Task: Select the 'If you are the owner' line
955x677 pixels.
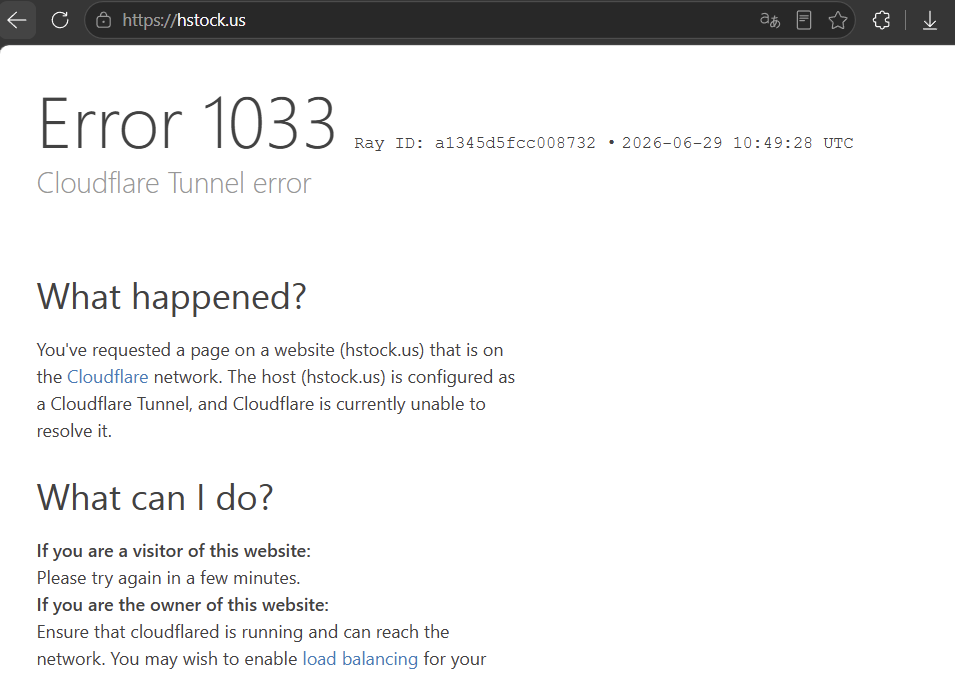Action: coord(182,605)
